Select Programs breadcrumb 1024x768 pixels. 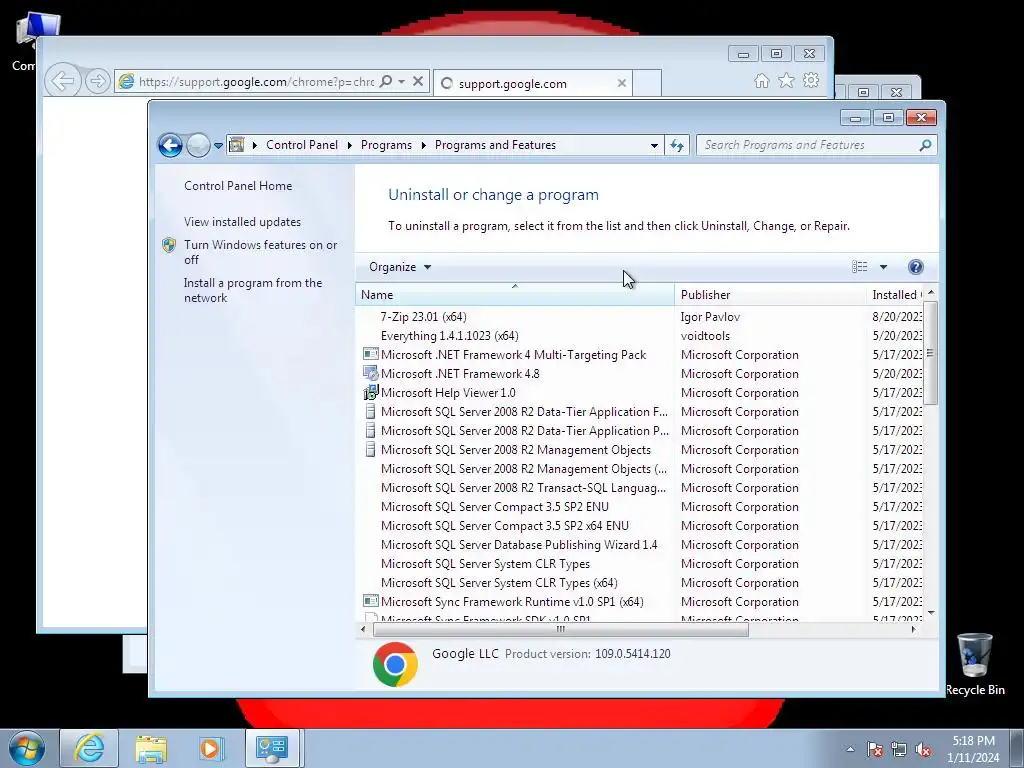point(386,145)
